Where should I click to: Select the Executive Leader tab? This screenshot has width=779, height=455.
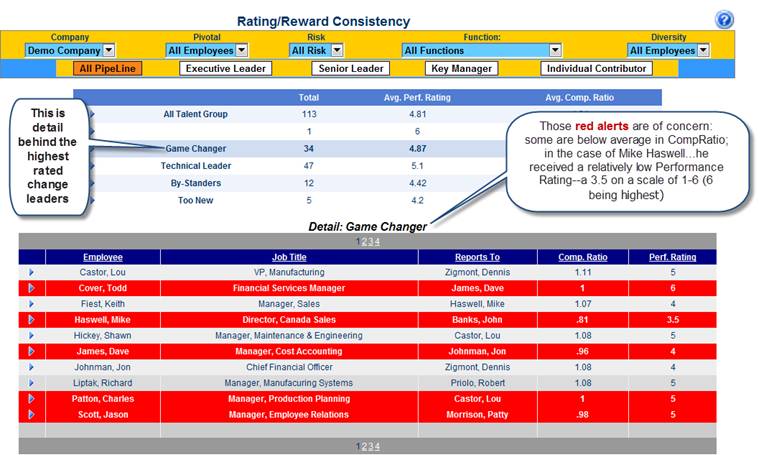point(226,69)
